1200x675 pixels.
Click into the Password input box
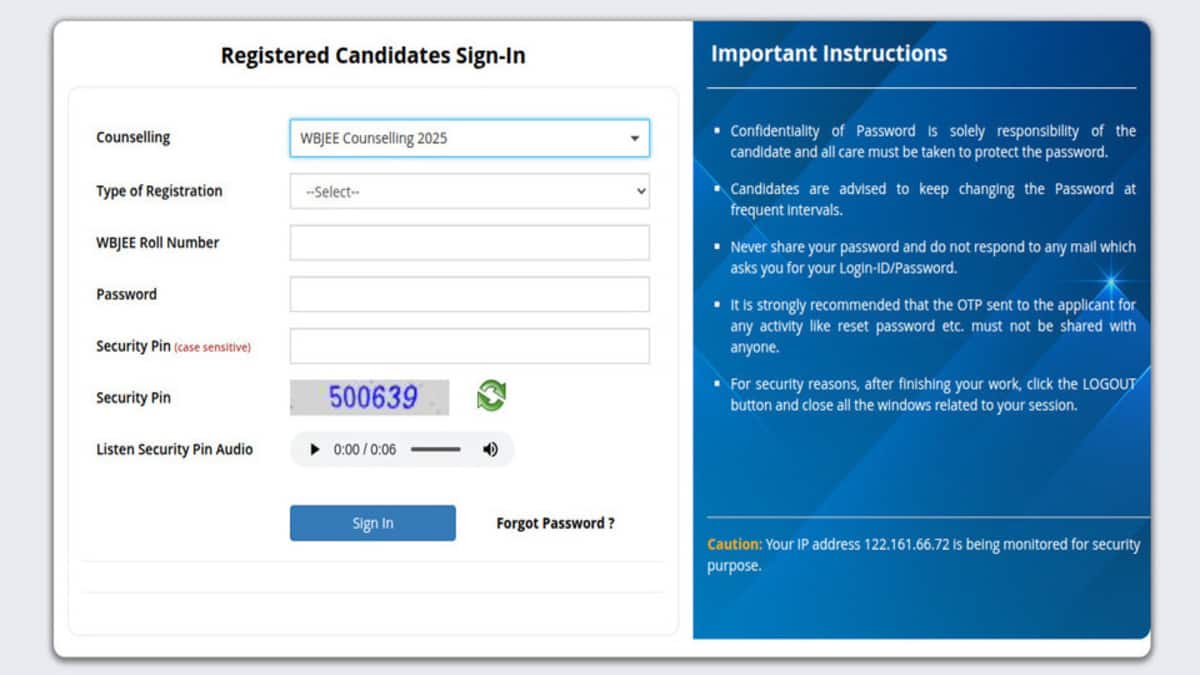click(x=469, y=295)
